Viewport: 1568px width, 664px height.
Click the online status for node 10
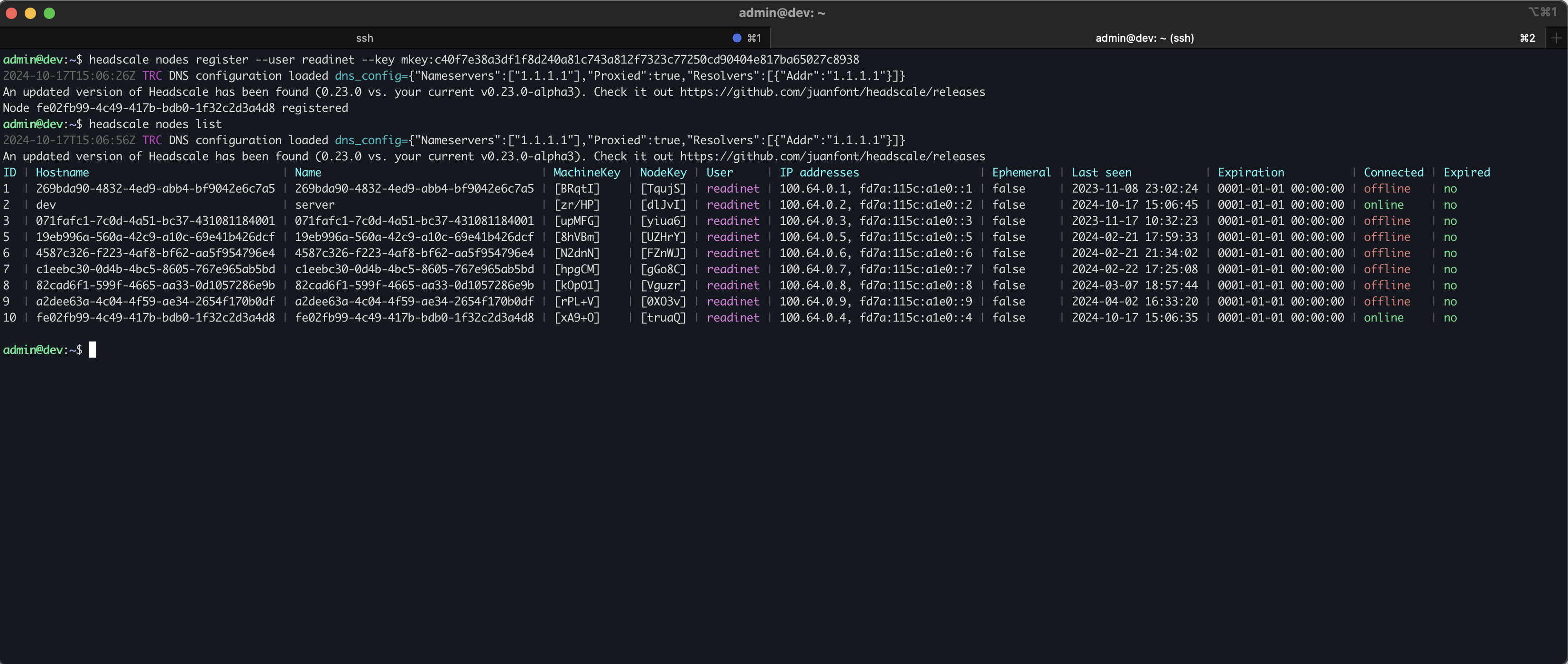tap(1383, 318)
